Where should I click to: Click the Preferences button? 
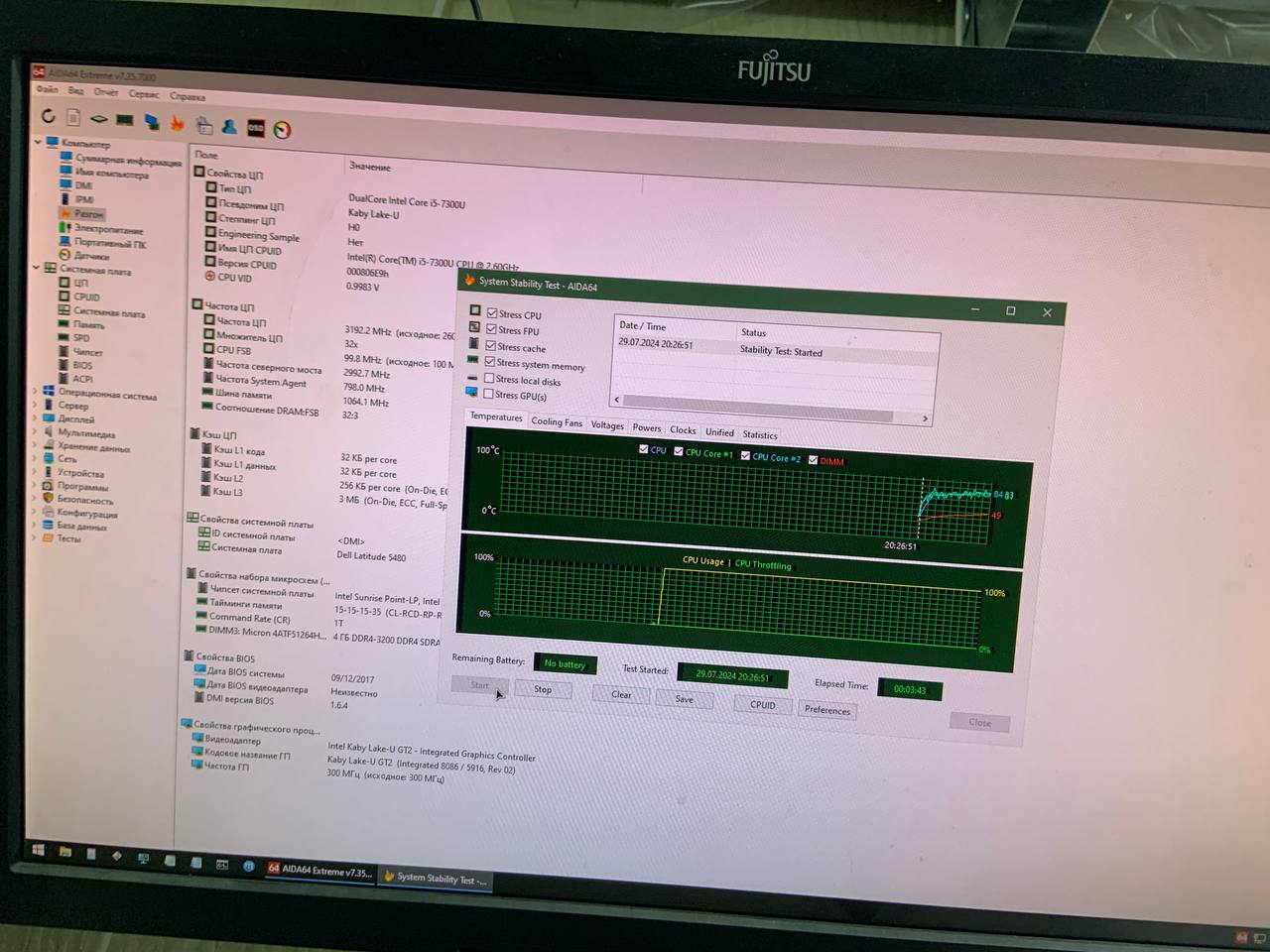(x=827, y=710)
